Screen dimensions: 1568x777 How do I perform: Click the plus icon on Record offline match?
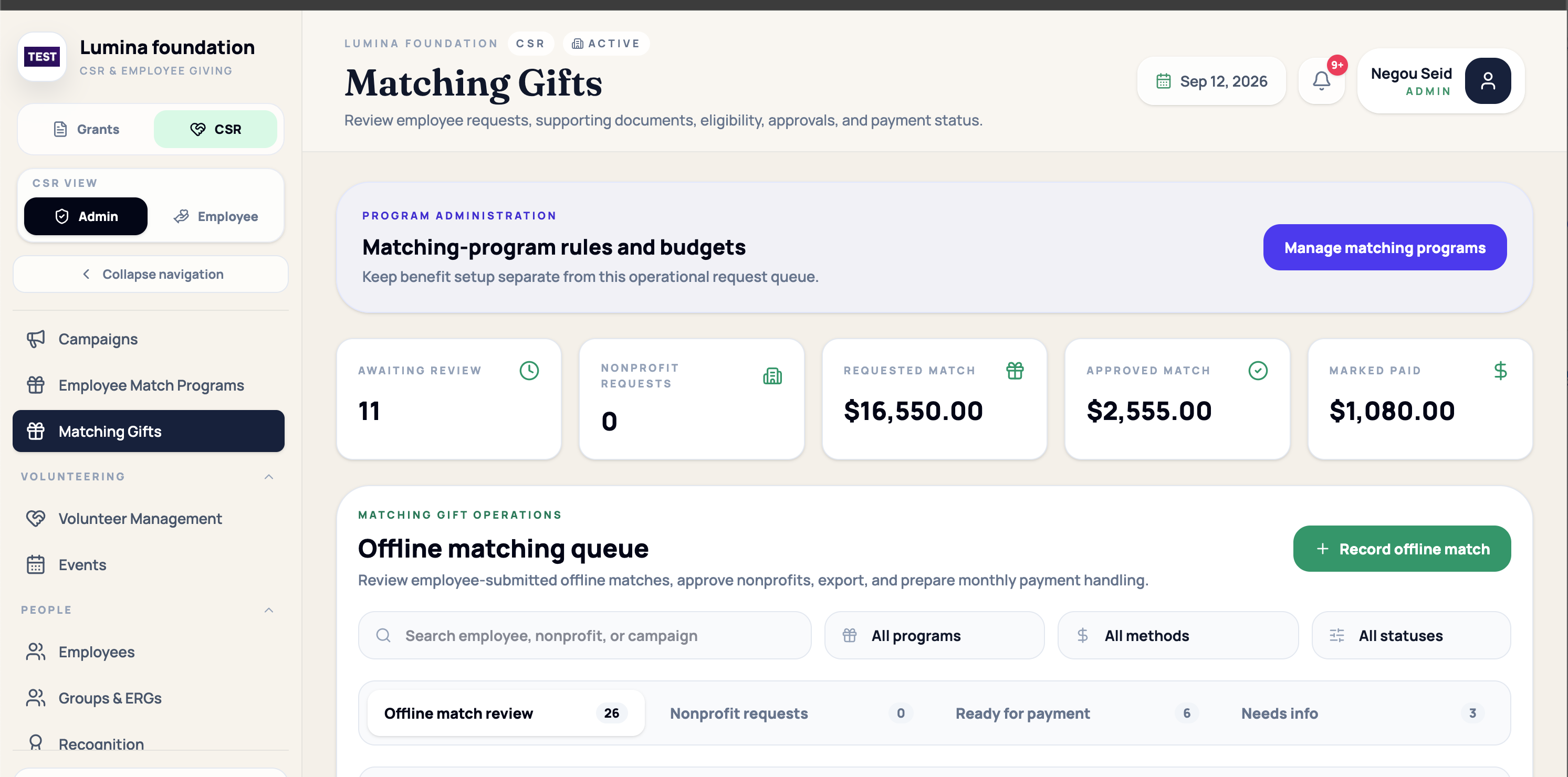[1322, 549]
